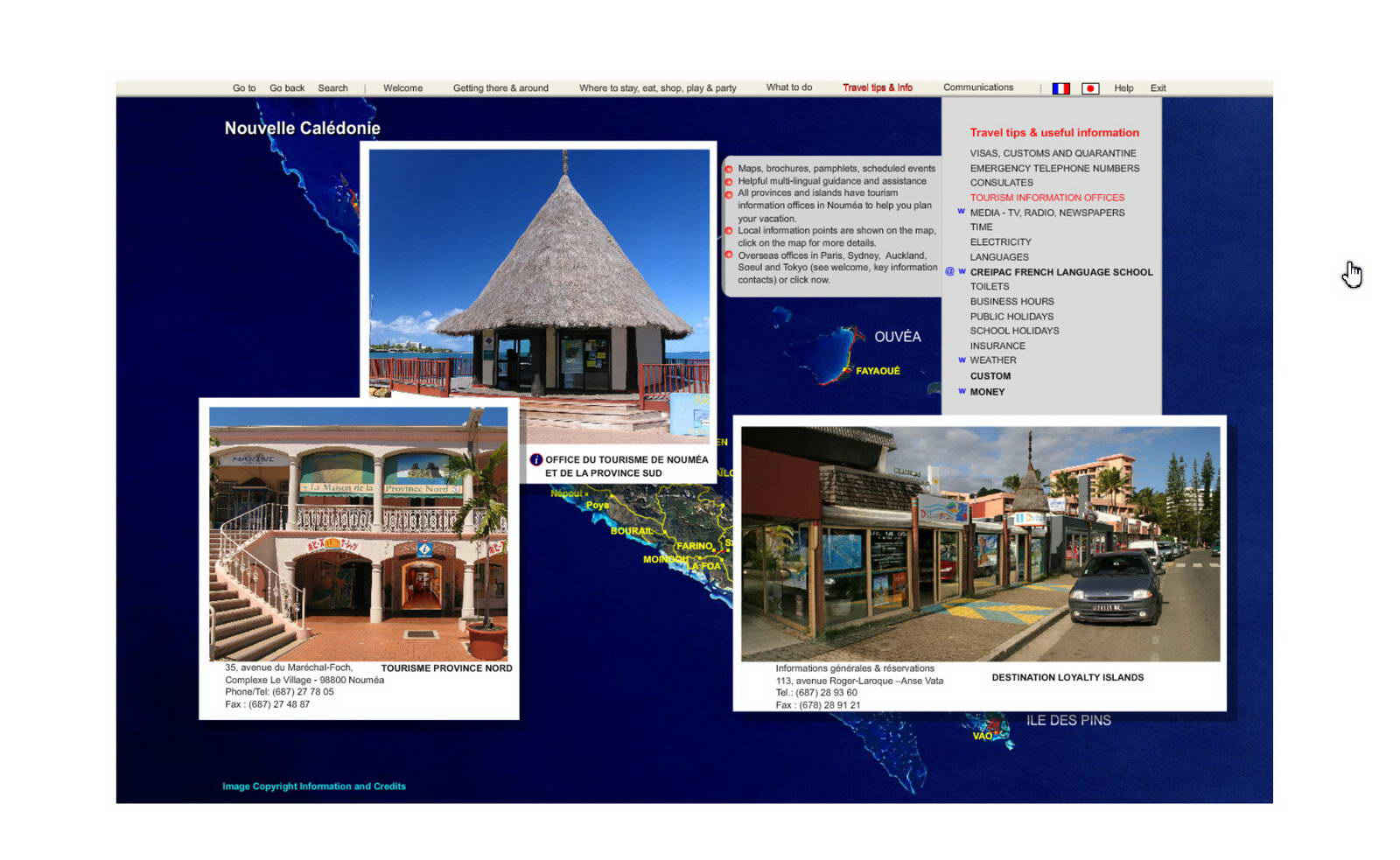This screenshot has width=1400, height=860.
Task: Click FARINO on the map
Action: tap(694, 546)
